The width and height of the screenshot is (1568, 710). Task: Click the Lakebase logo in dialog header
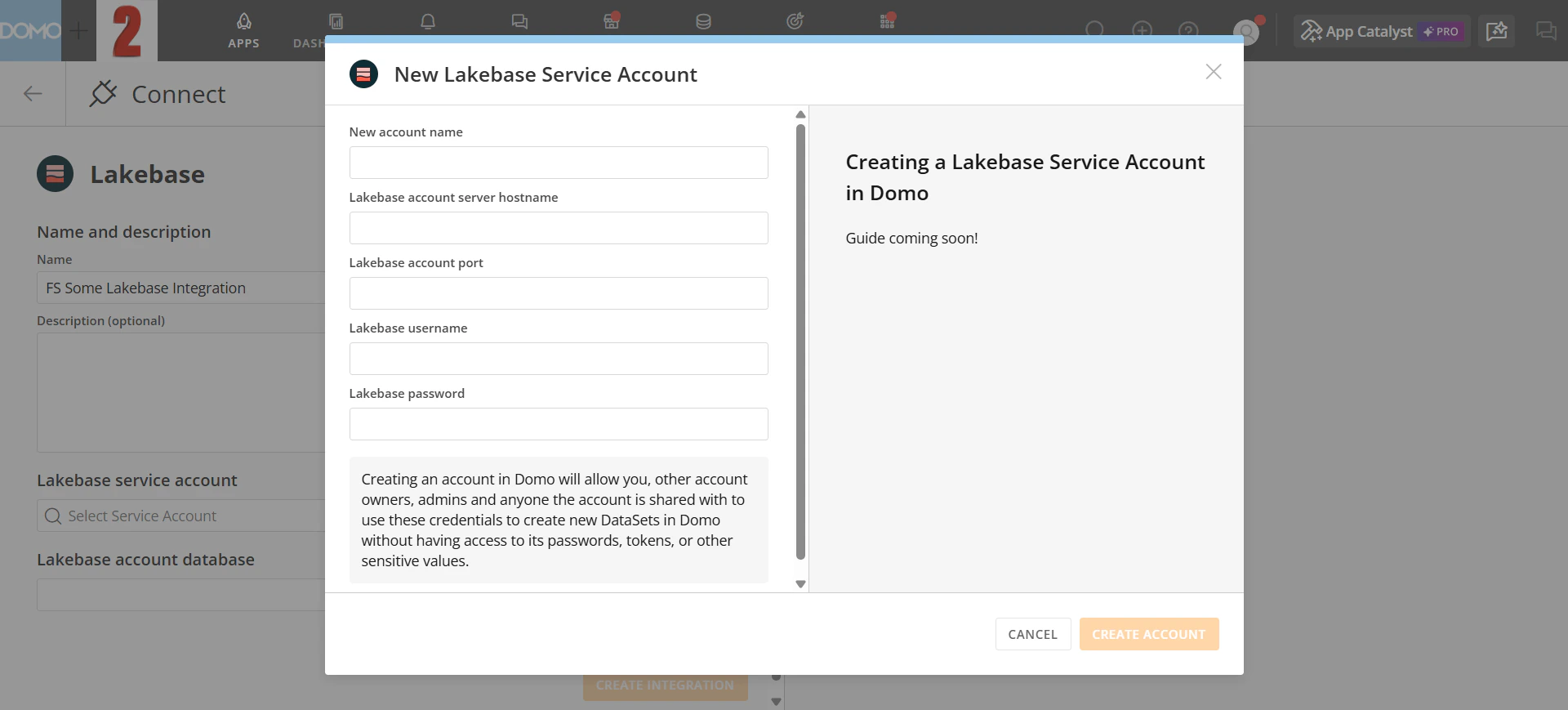pyautogui.click(x=363, y=74)
